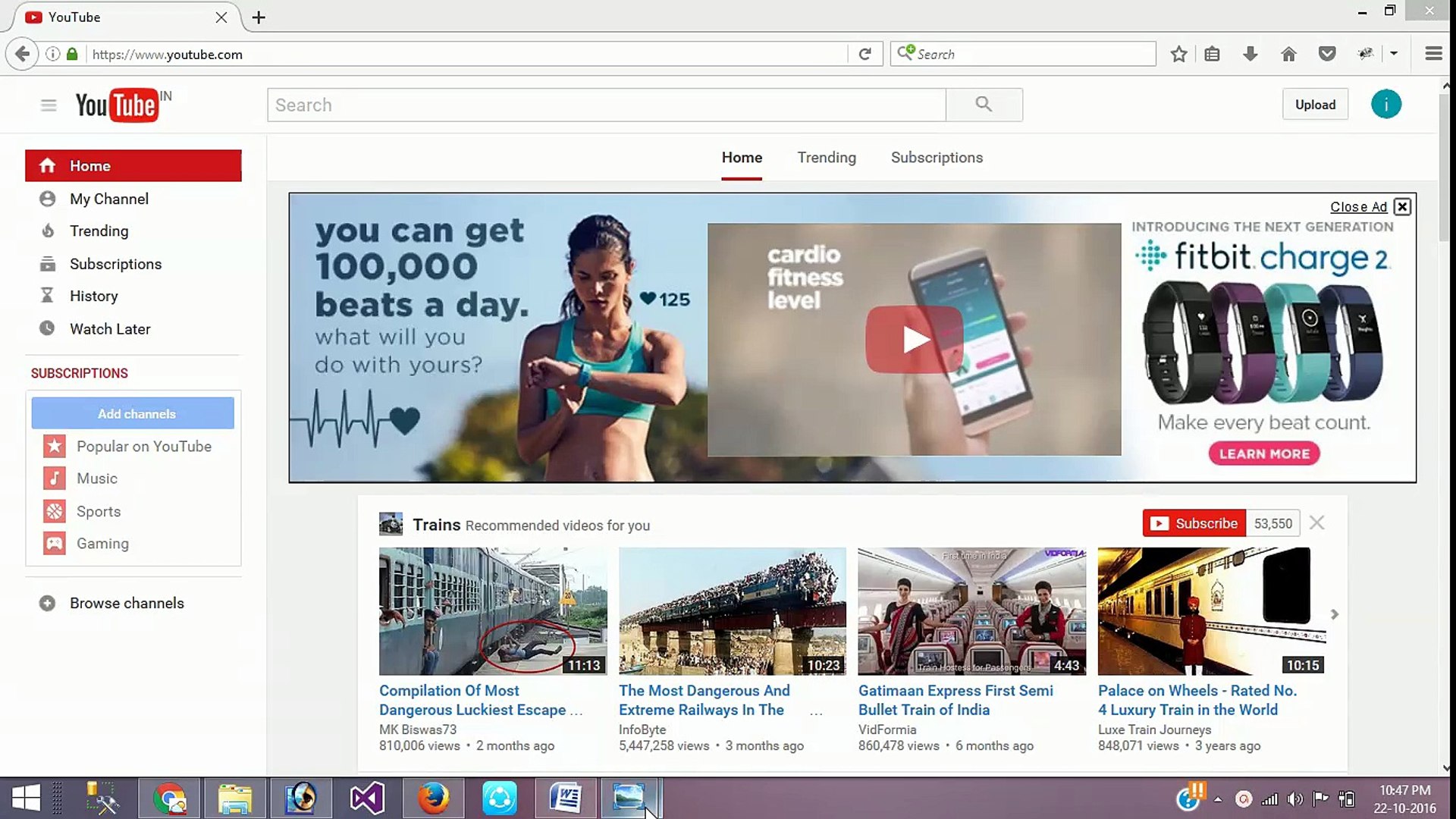Expand Firefox toolbar overflow dropdown arrow
The image size is (1456, 819).
[x=1394, y=54]
